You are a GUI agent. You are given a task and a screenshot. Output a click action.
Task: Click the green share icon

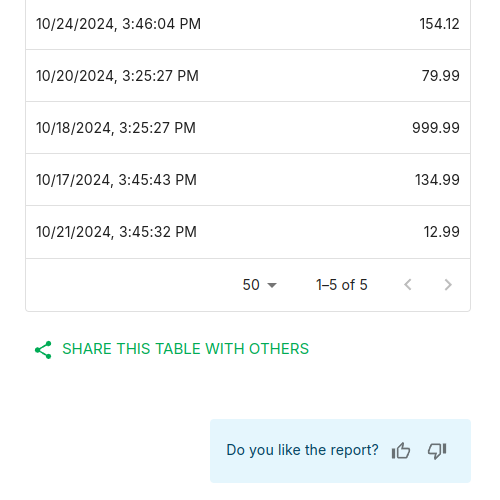click(x=43, y=350)
